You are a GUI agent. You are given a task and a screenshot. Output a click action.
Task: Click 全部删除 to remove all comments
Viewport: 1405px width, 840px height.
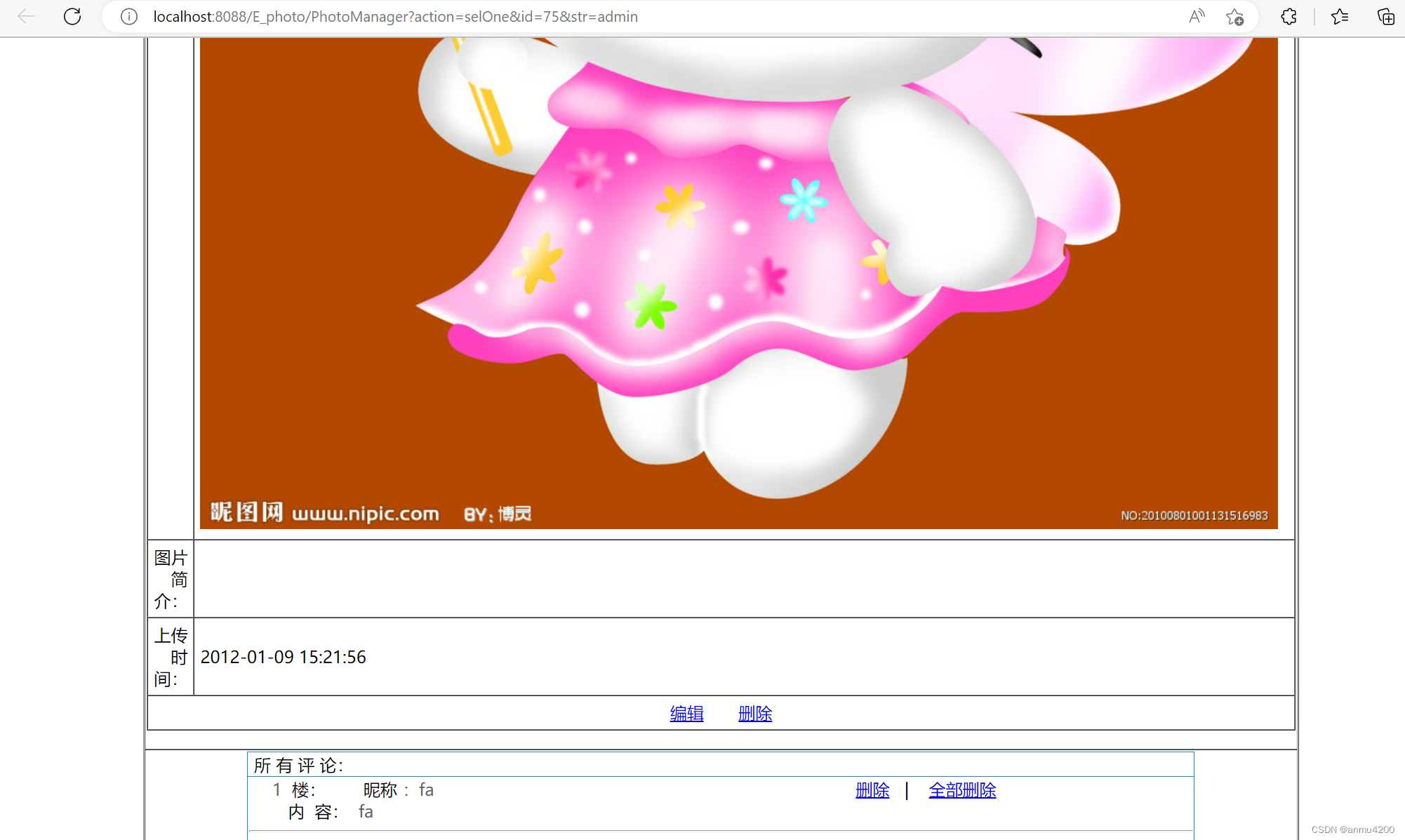coord(962,789)
